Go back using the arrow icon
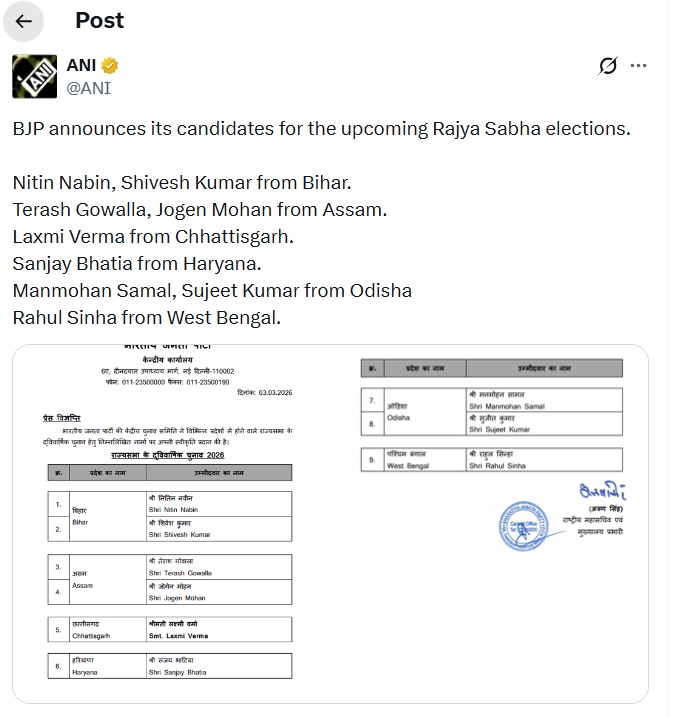 (x=24, y=21)
